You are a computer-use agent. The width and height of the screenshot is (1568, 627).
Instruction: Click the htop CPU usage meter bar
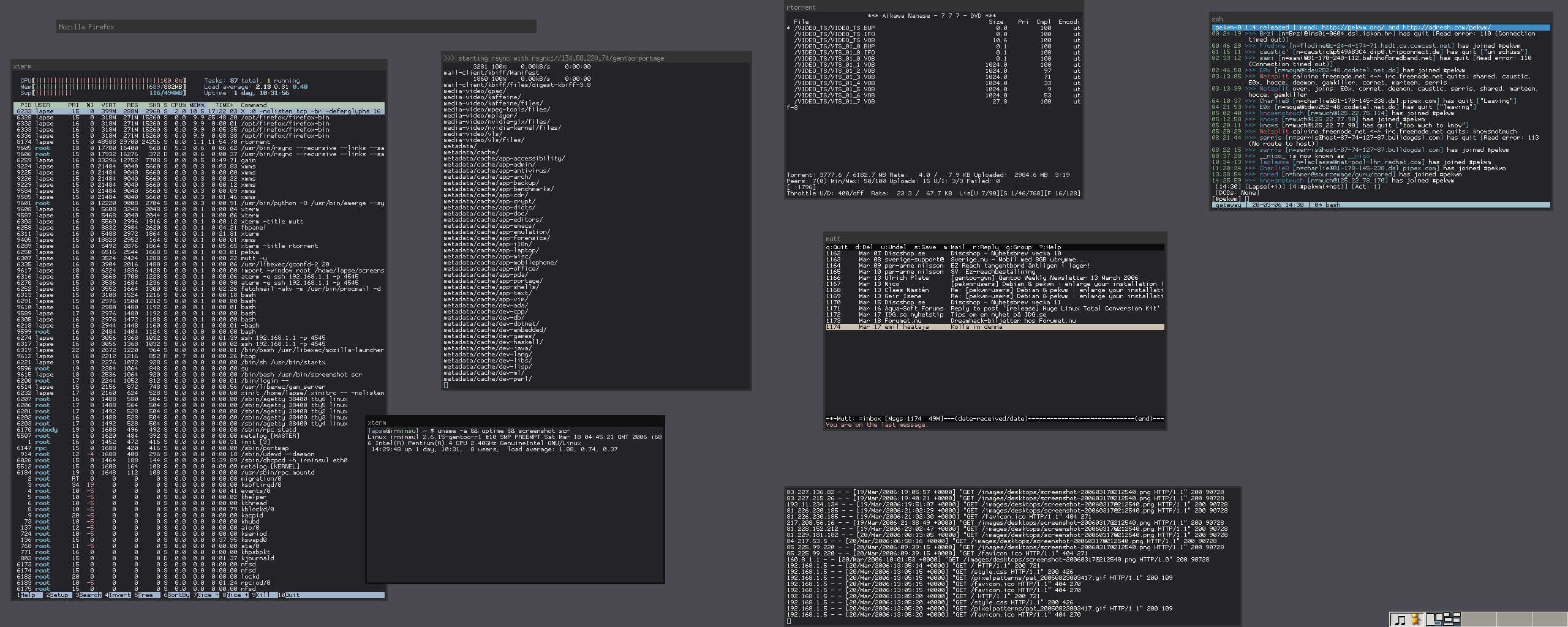click(x=103, y=80)
